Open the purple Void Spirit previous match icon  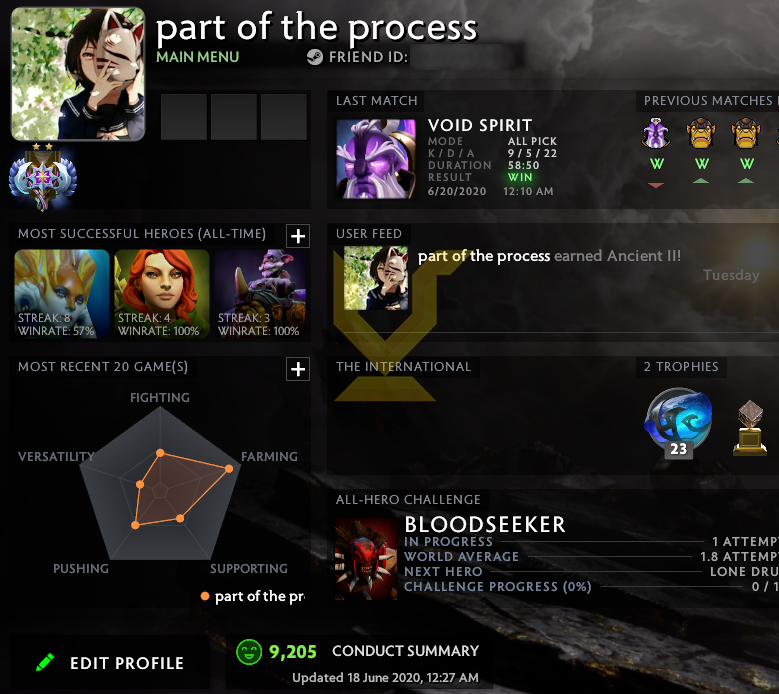(x=656, y=133)
